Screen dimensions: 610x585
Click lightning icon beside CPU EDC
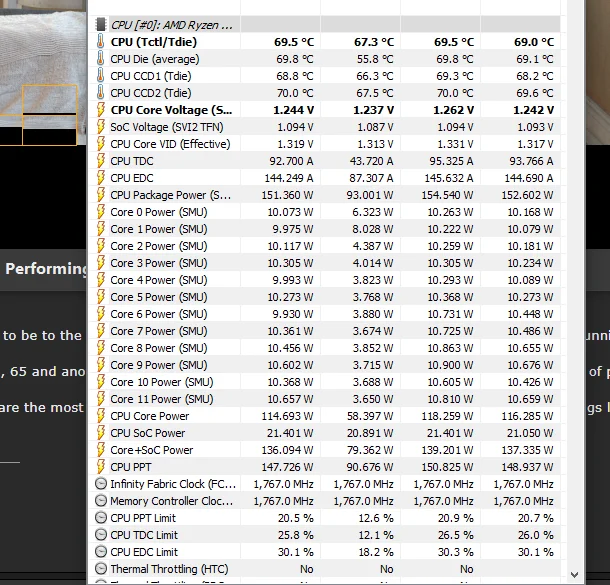101,178
